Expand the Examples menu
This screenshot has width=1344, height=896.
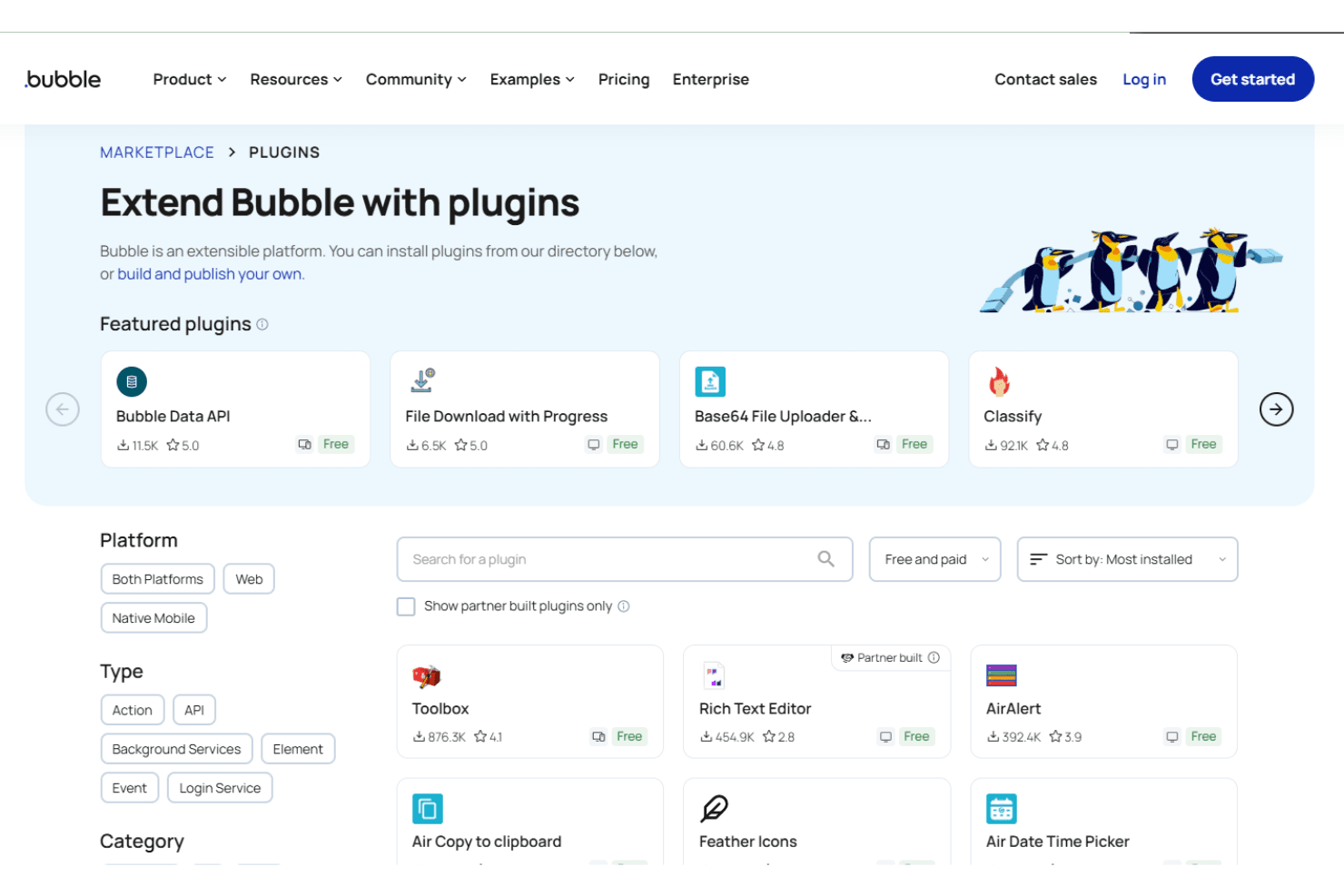[x=532, y=80]
